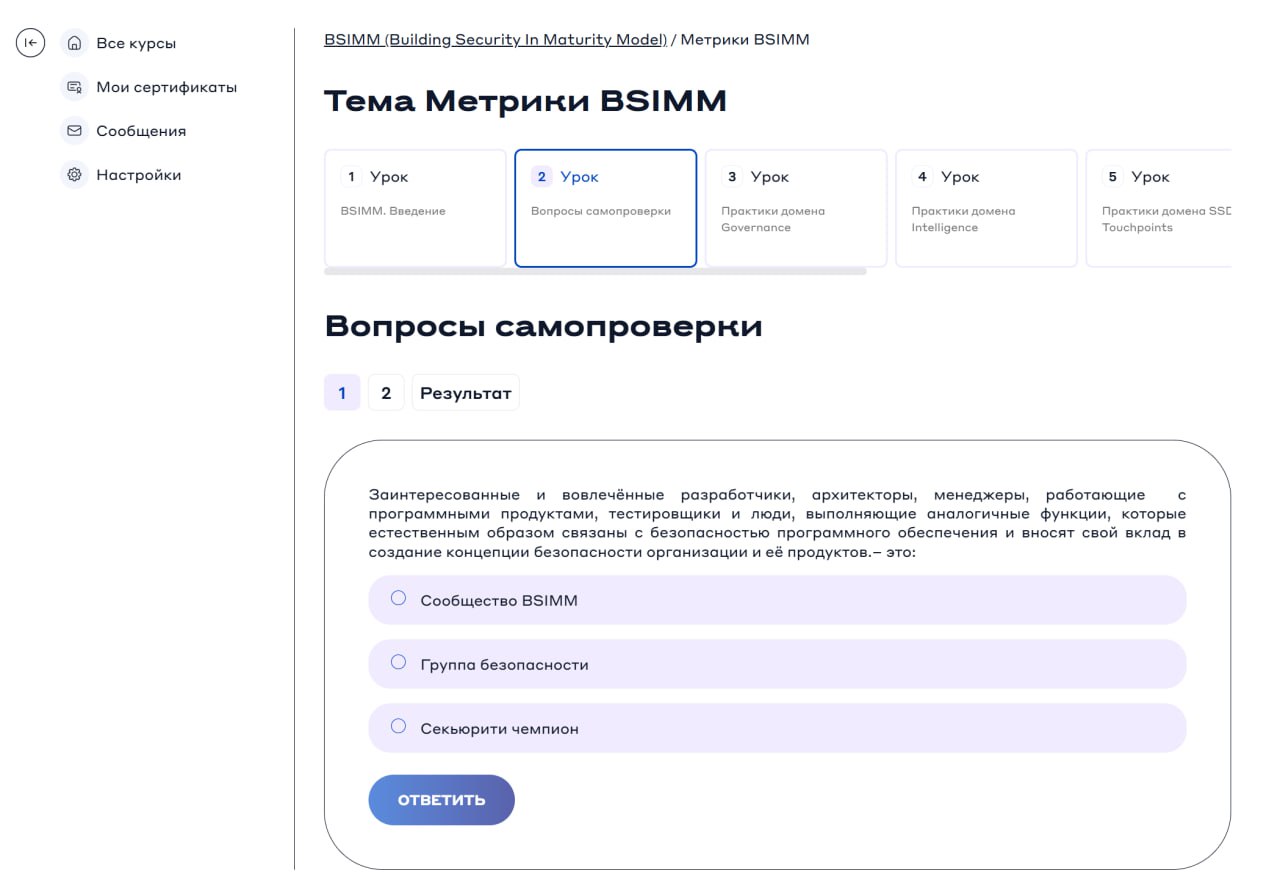Open Все курсы menu text
1280x893 pixels.
[136, 43]
